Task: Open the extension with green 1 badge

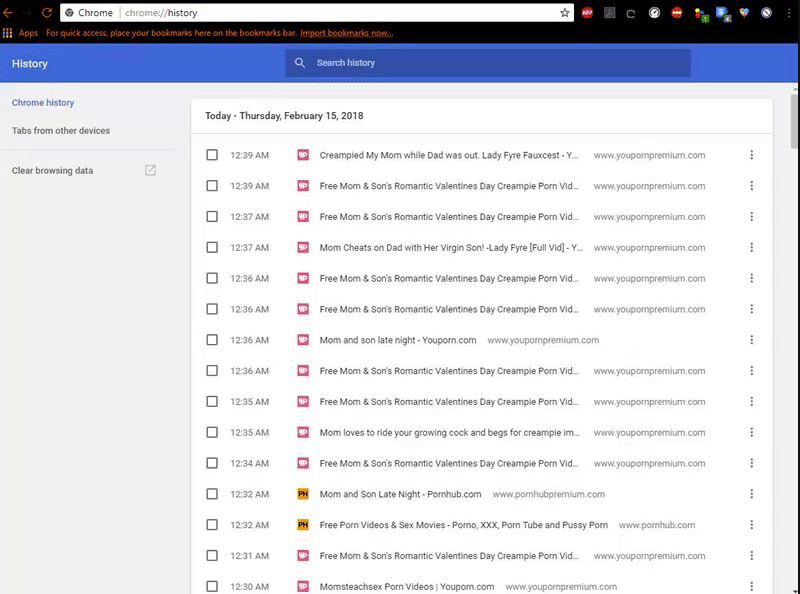Action: 702,14
